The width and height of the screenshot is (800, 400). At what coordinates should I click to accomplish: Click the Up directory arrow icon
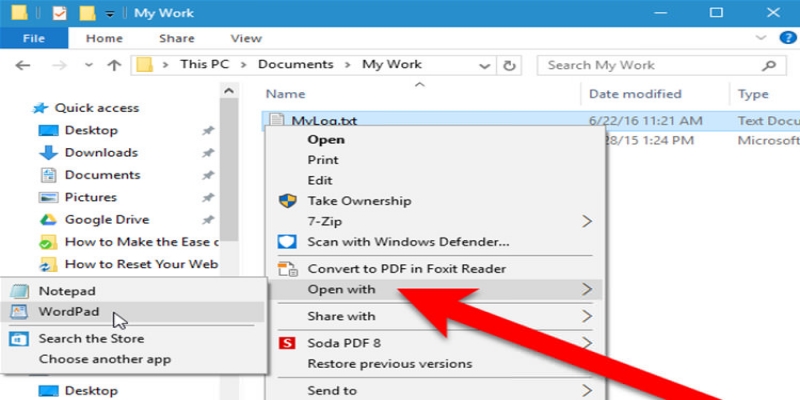(114, 65)
